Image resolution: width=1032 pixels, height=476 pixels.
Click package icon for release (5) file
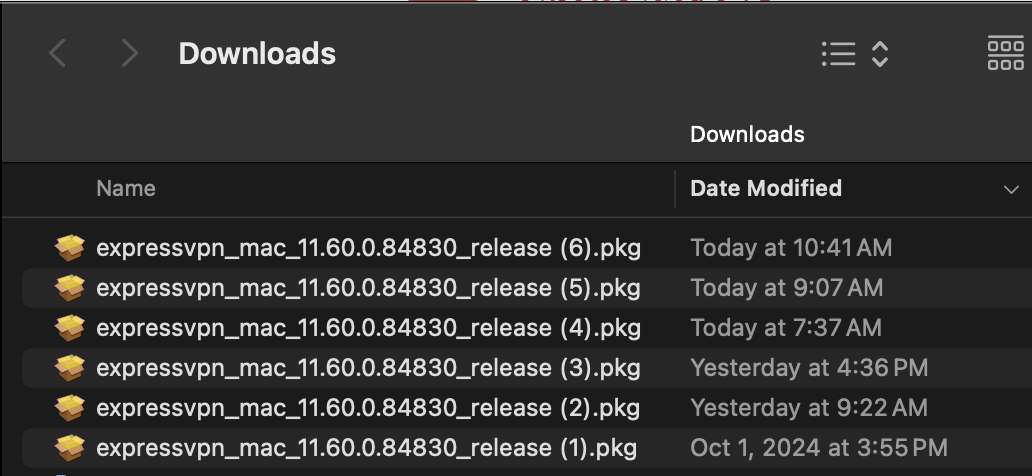tap(69, 287)
